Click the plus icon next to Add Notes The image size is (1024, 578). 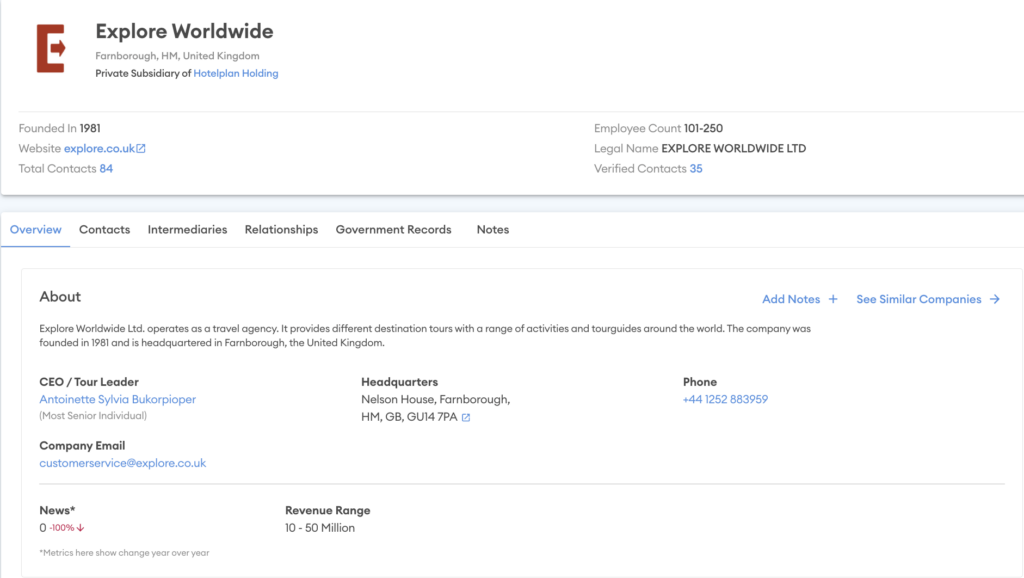[x=833, y=299]
